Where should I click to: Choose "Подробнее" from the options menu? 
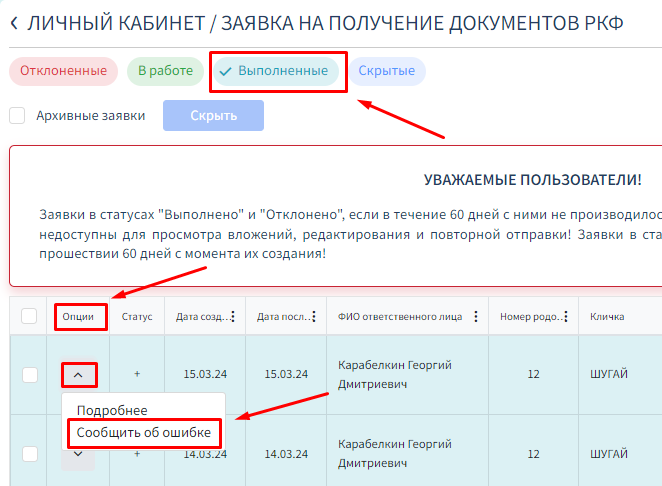tap(112, 410)
